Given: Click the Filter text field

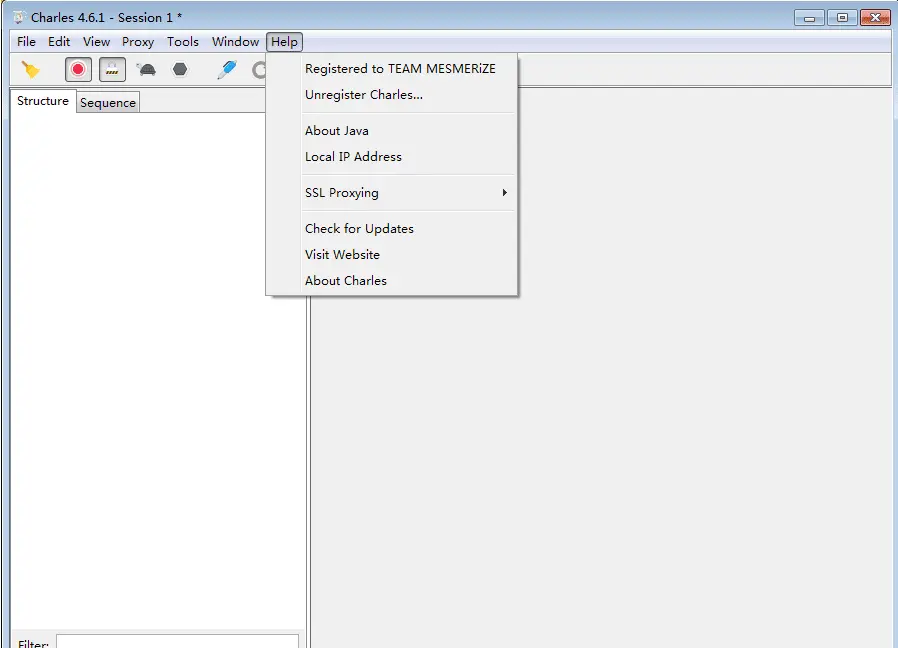Looking at the screenshot, I should [x=177, y=641].
